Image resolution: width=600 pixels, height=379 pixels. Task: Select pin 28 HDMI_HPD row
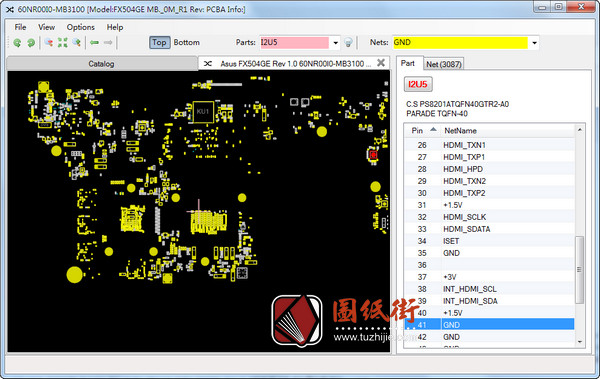(489, 169)
